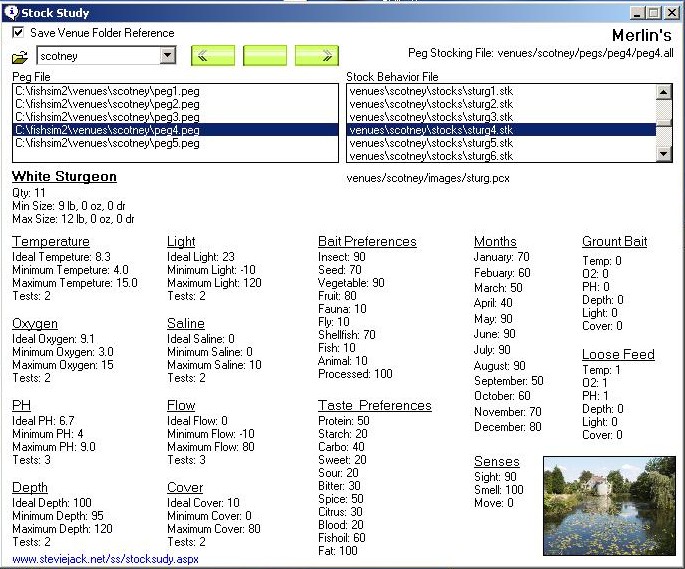Choose peg3.peg from the Peg File list

107,117
